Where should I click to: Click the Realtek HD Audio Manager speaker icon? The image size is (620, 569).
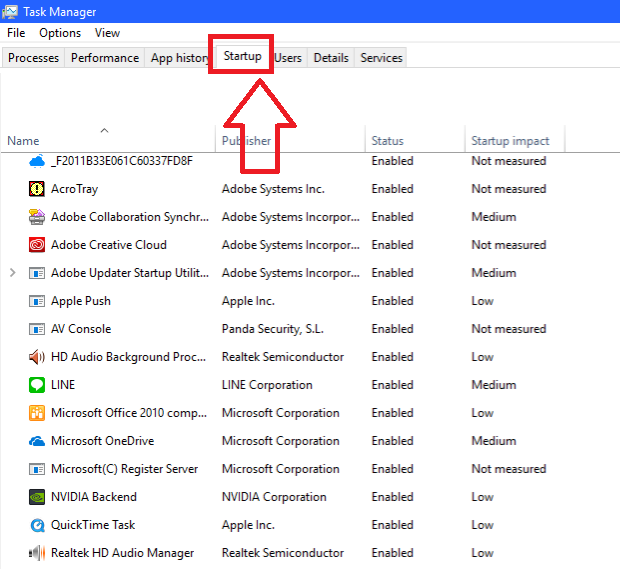pyautogui.click(x=37, y=553)
